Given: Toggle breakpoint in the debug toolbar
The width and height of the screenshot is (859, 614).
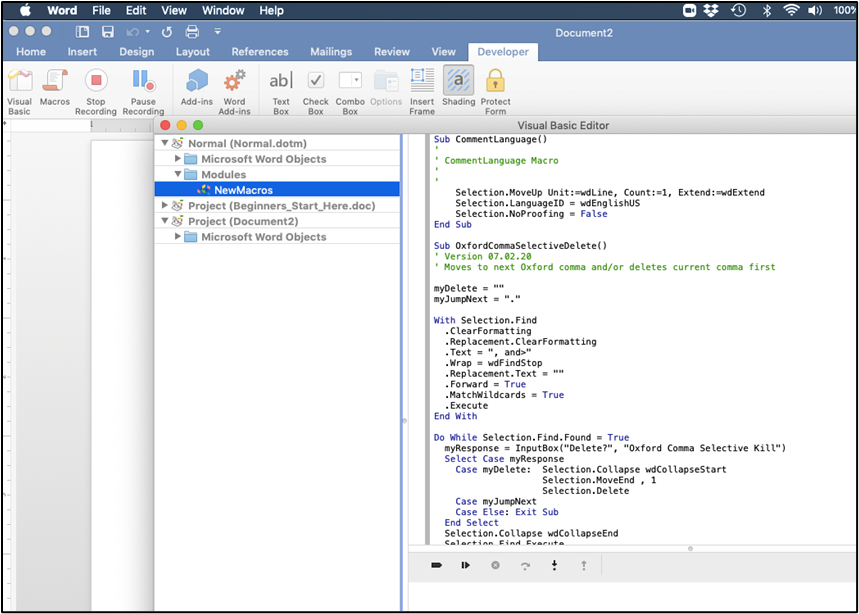Looking at the screenshot, I should pyautogui.click(x=437, y=565).
